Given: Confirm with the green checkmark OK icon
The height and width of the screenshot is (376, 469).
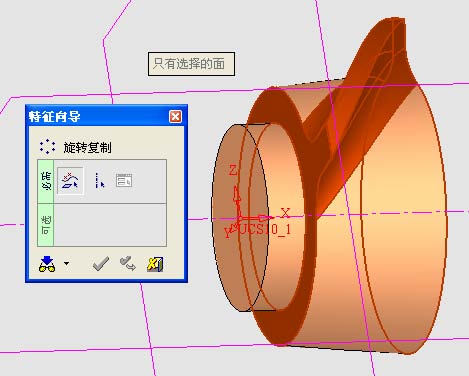Looking at the screenshot, I should 100,264.
